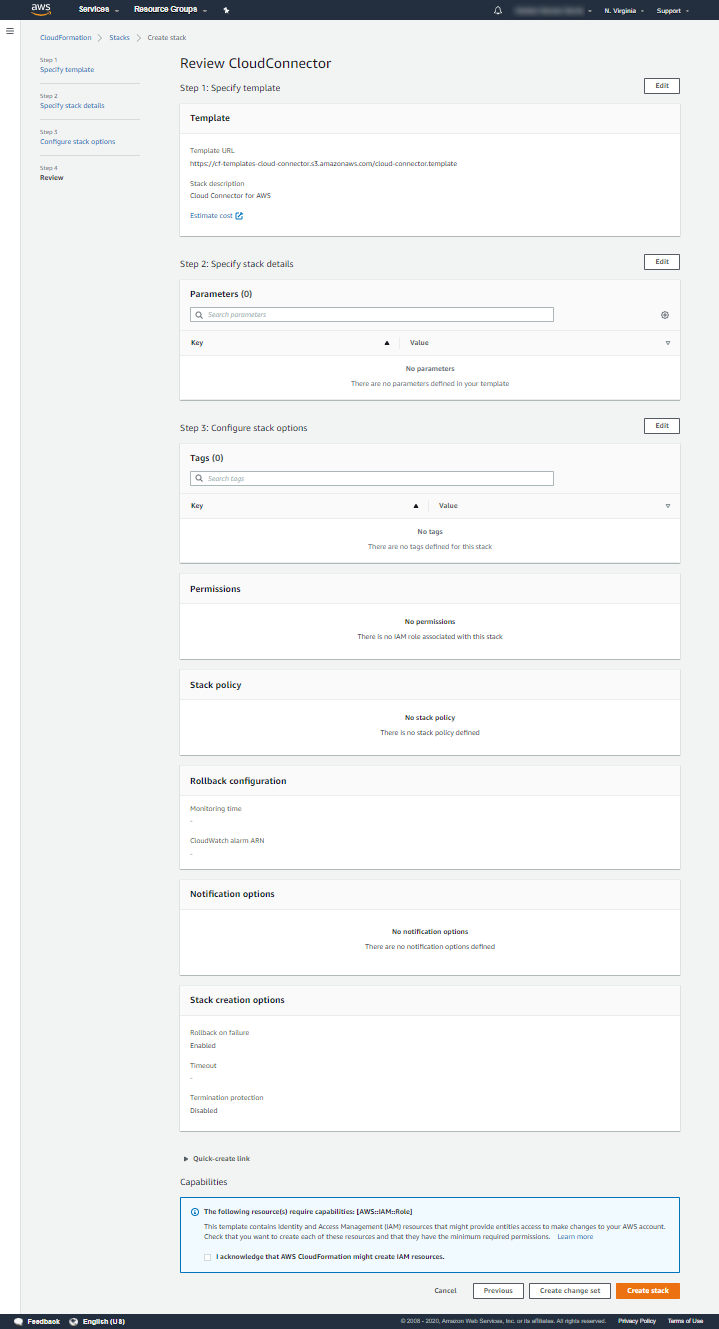The width and height of the screenshot is (719, 1329).
Task: Click the pin shortcuts icon in top bar
Action: click(x=226, y=10)
